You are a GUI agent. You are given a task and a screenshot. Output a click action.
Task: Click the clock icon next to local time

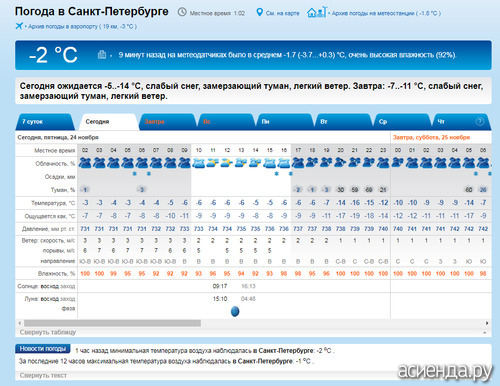tap(182, 13)
